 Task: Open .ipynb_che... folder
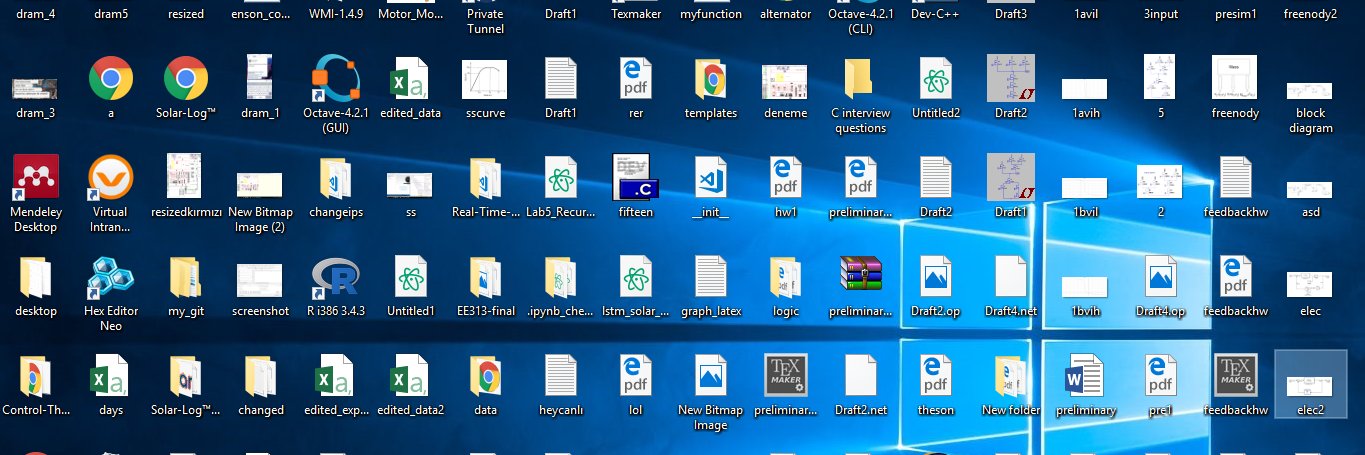point(561,279)
